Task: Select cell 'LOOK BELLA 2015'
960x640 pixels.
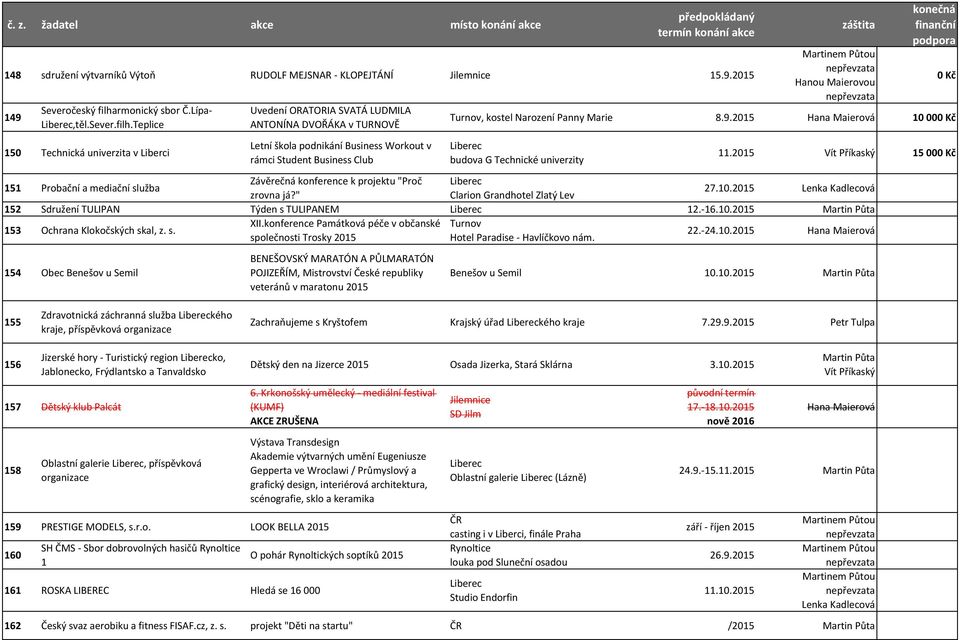Action: tap(289, 527)
